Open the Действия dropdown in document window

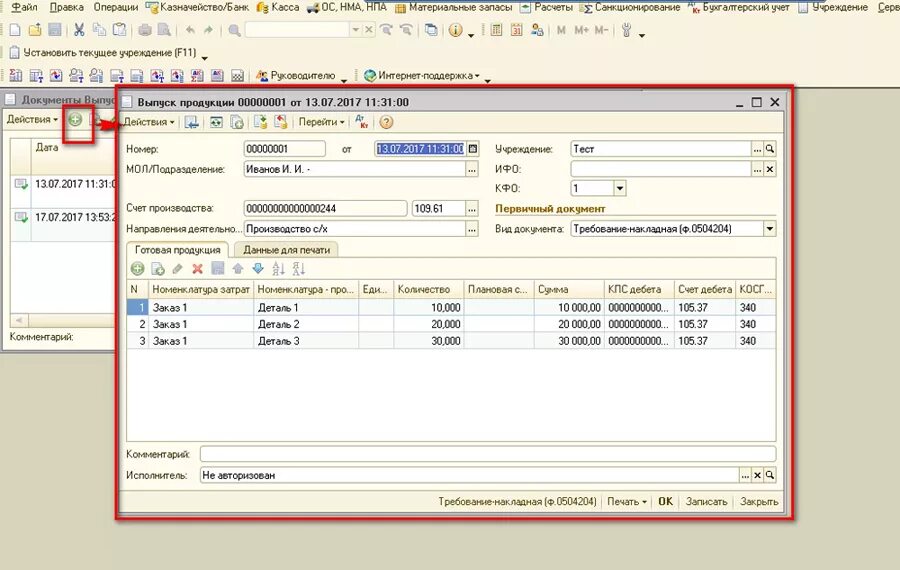click(x=149, y=122)
